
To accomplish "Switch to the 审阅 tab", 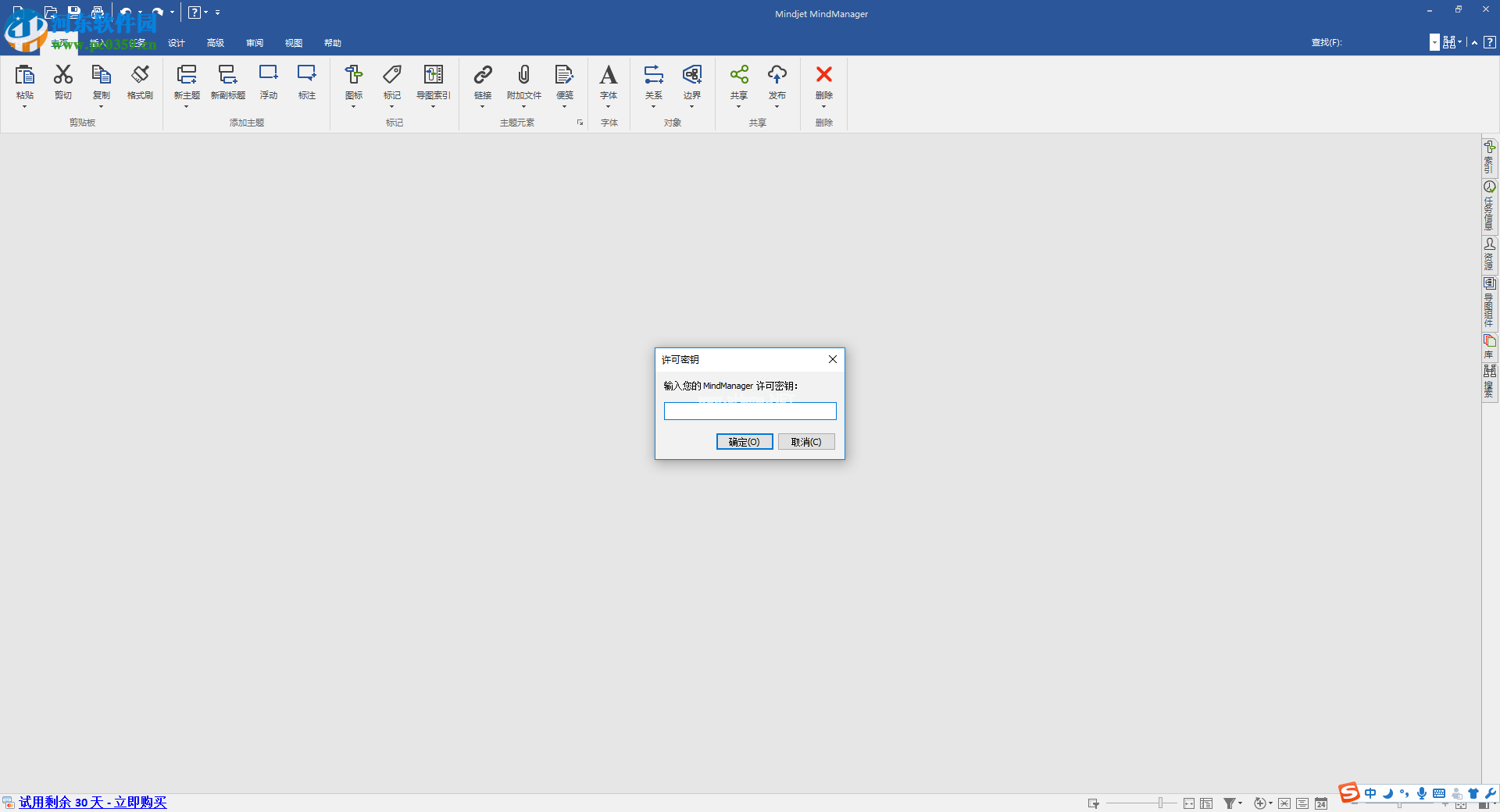I will pyautogui.click(x=255, y=43).
